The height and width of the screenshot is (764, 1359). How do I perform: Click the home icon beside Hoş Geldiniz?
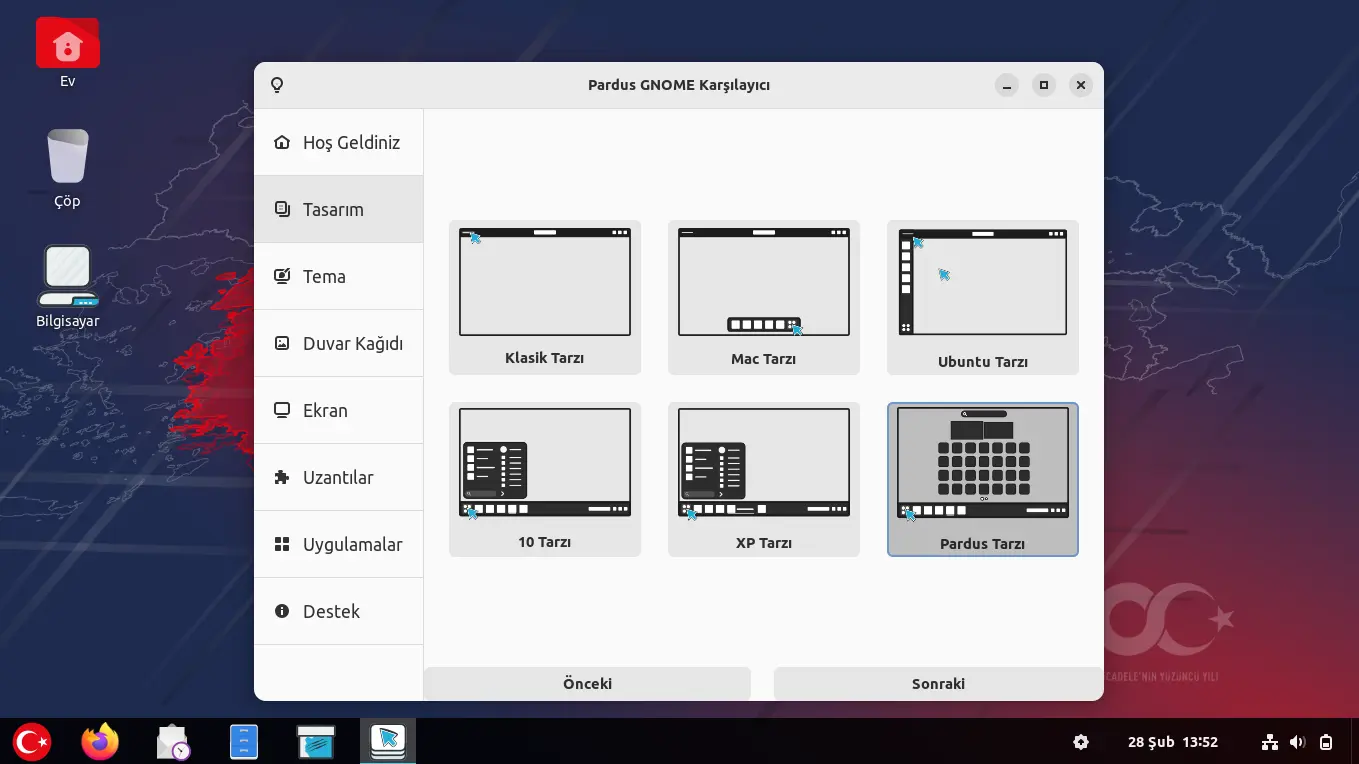[282, 142]
